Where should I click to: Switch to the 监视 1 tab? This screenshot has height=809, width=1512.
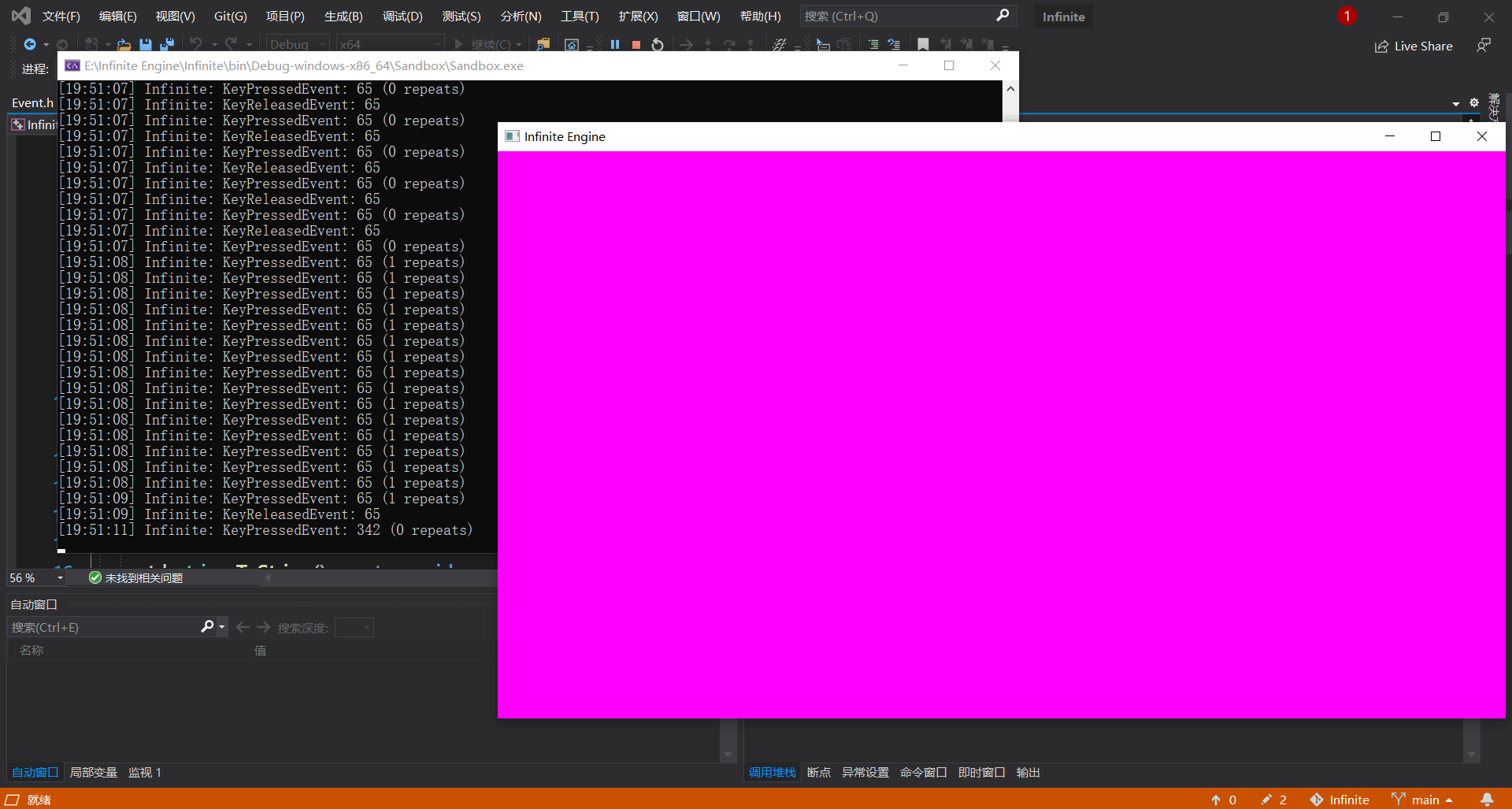pyautogui.click(x=145, y=773)
